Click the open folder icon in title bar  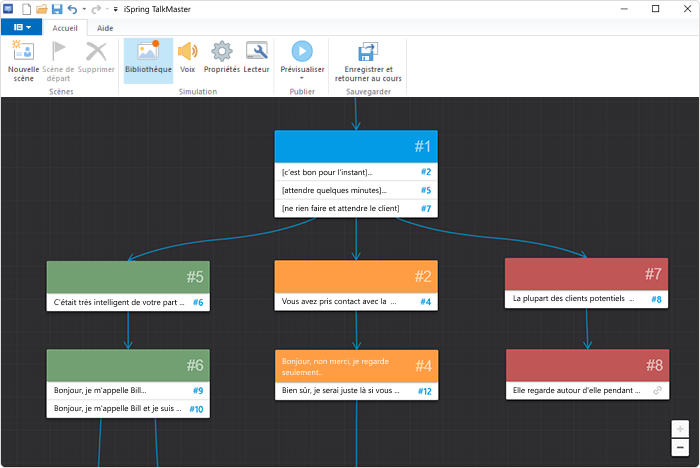point(42,9)
